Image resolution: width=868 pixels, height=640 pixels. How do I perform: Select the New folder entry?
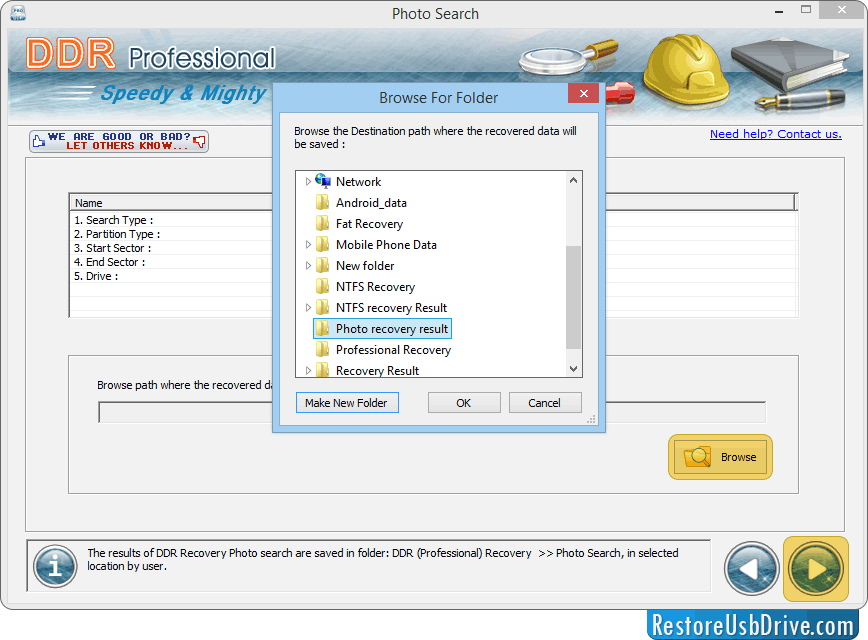coord(365,266)
